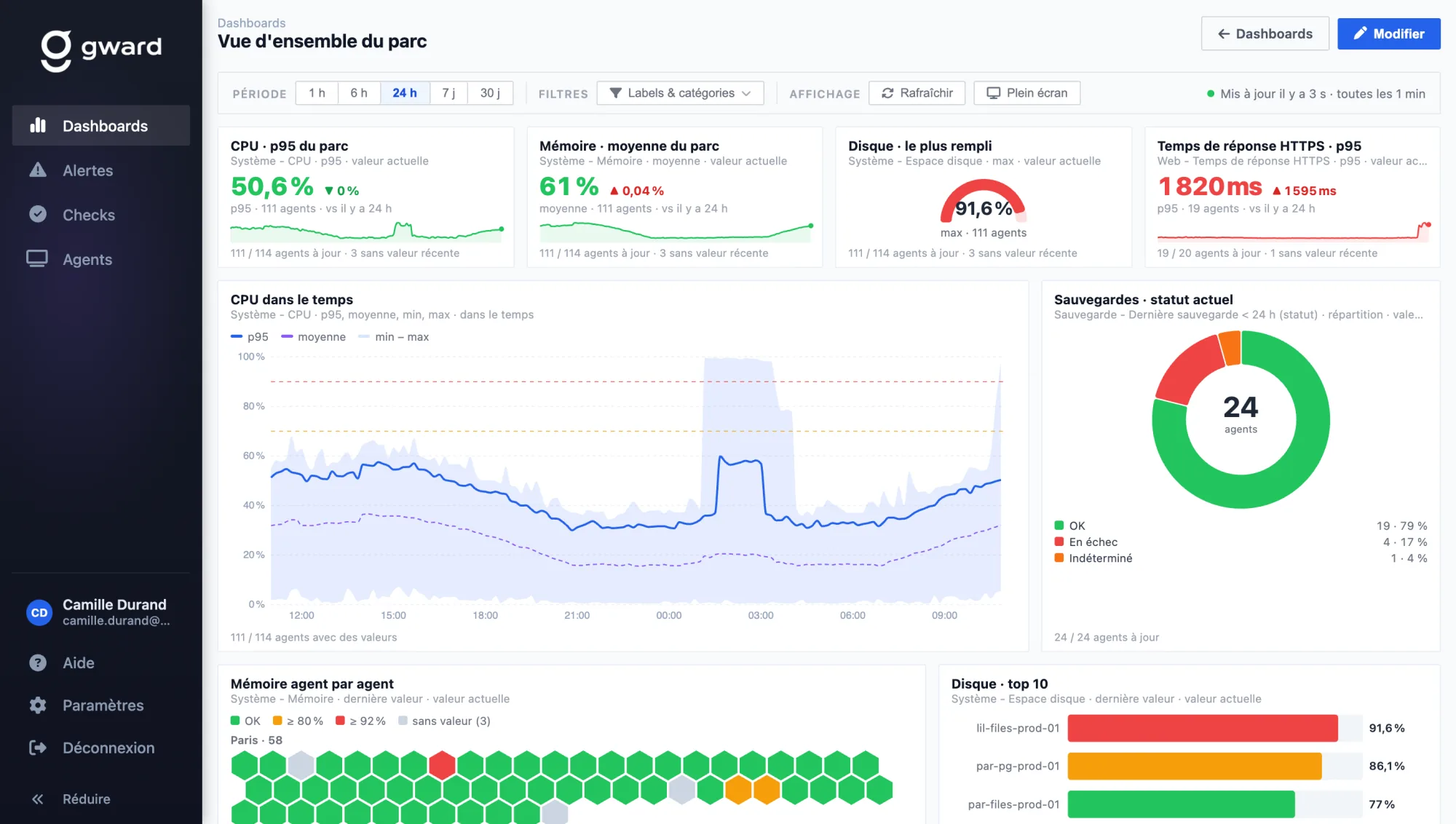This screenshot has height=824, width=1456.
Task: Collapse the sidebar with the Réduire chevrons icon
Action: pos(38,799)
